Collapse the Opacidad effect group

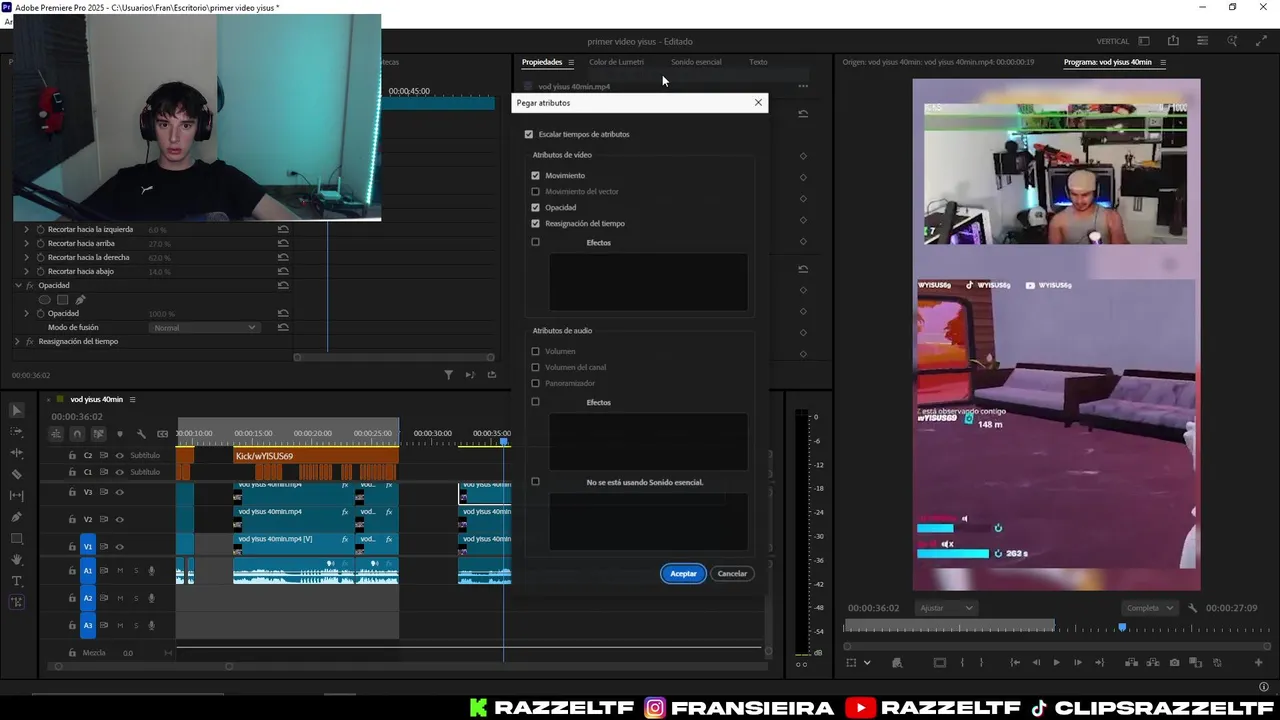(17, 285)
